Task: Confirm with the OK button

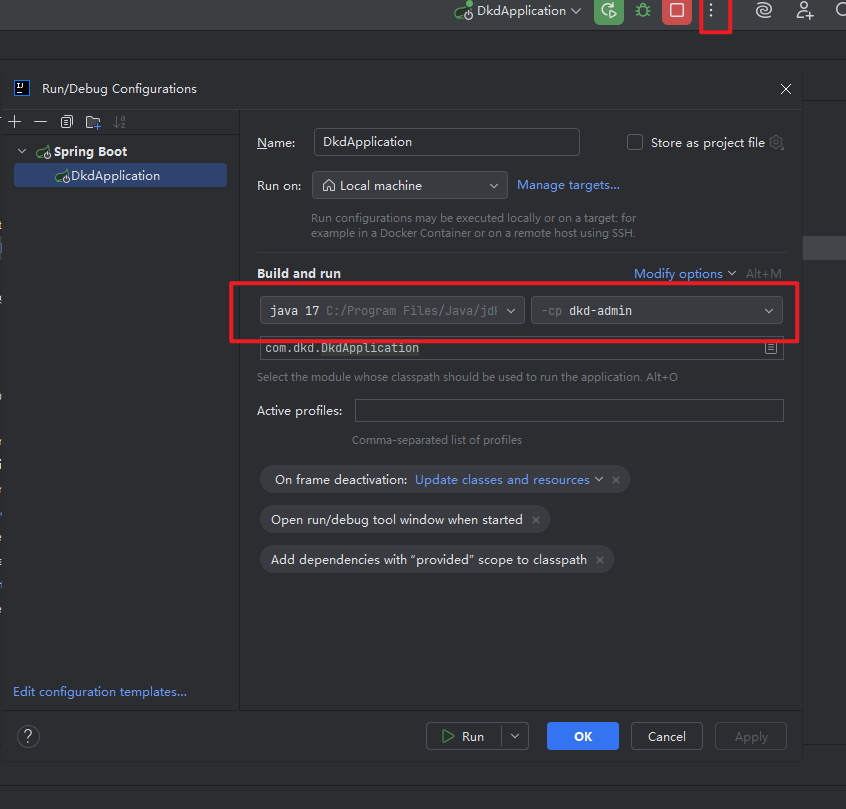Action: click(583, 736)
